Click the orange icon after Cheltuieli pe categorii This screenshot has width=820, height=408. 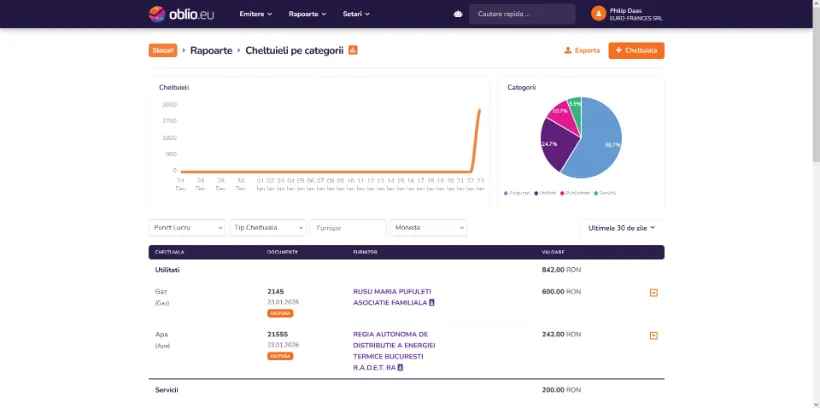(353, 50)
